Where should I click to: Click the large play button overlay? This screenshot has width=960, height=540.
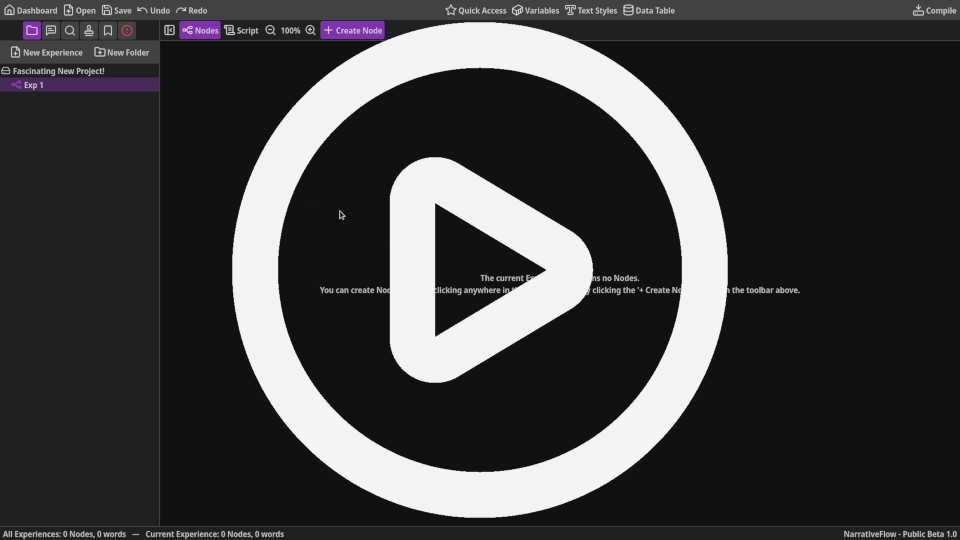480,270
